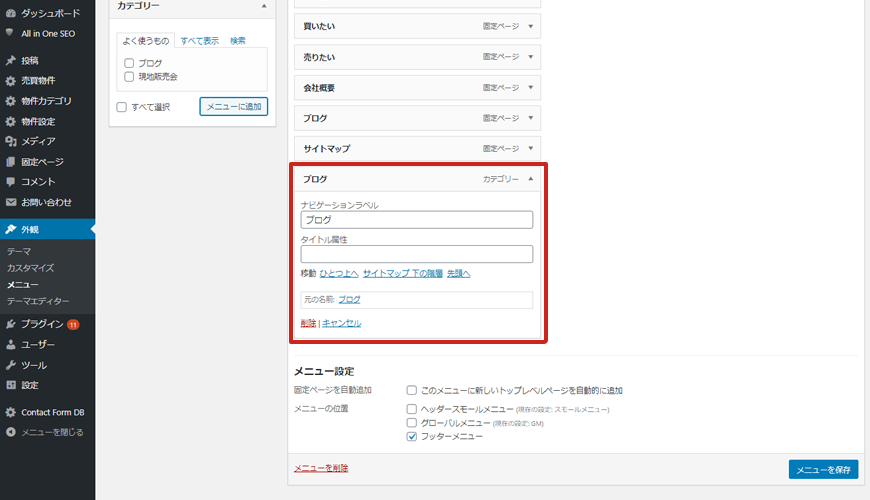The image size is (870, 500).
Task: Open メディア via its media icon
Action: coord(10,141)
